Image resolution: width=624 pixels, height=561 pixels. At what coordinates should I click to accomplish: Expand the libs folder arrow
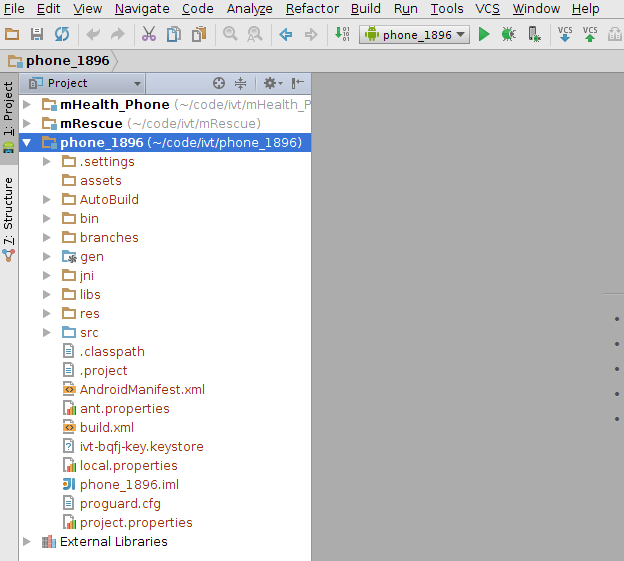tap(47, 294)
